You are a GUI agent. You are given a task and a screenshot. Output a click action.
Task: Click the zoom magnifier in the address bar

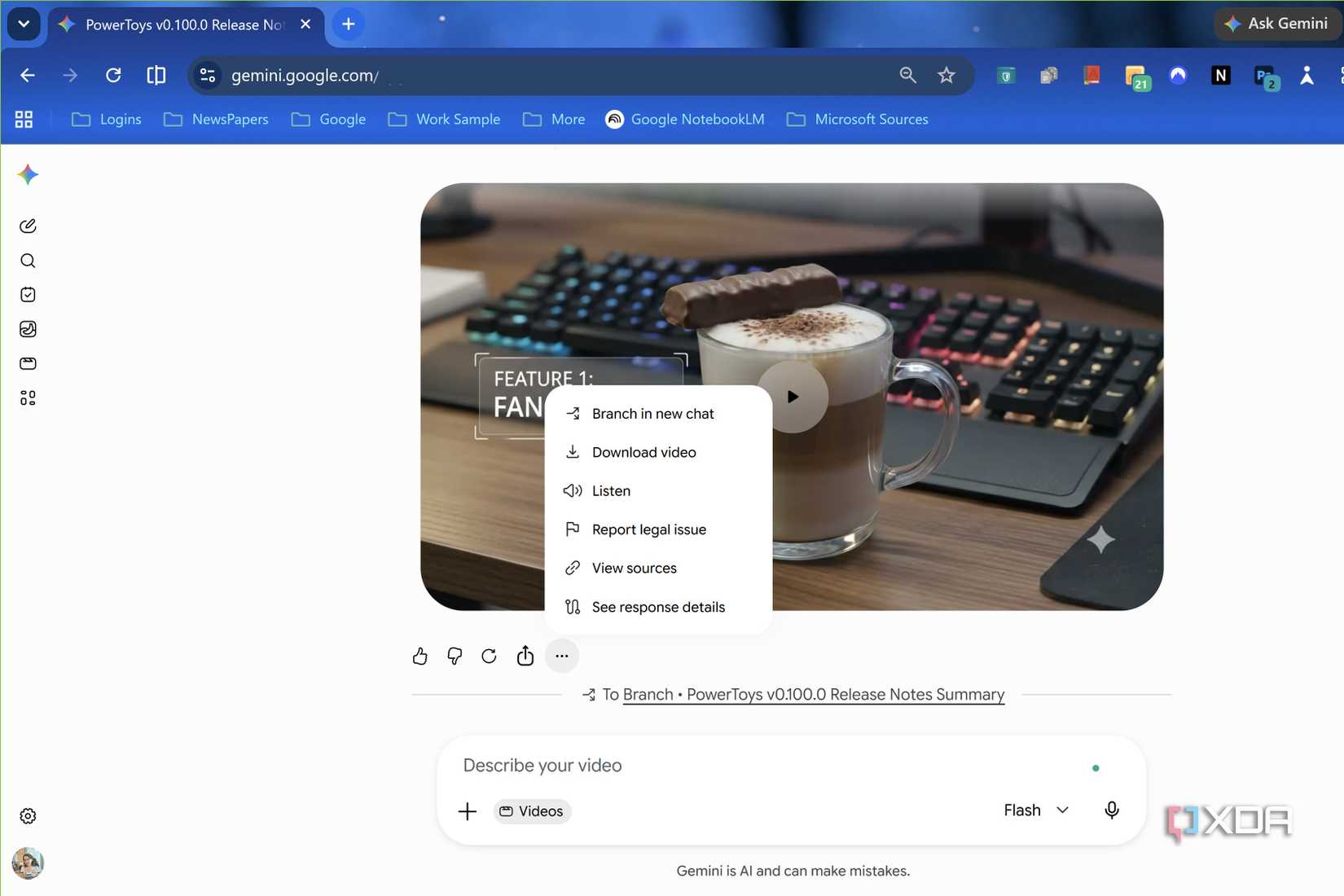(907, 75)
